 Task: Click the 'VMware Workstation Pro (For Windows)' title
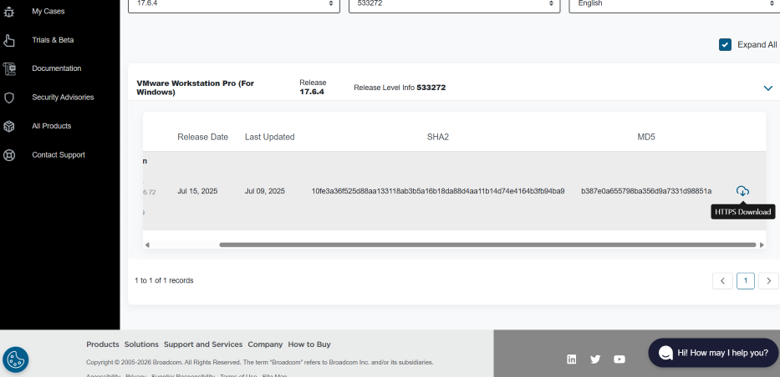pos(195,88)
